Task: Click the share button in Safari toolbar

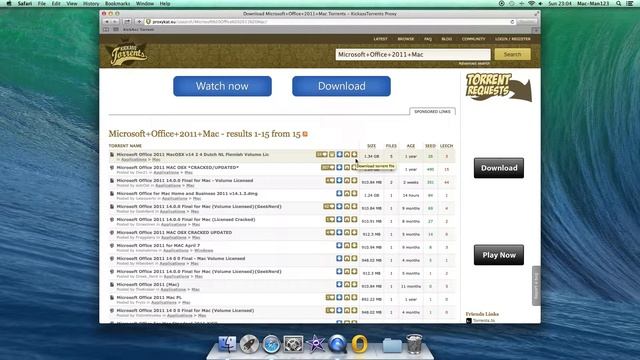Action: (127, 22)
